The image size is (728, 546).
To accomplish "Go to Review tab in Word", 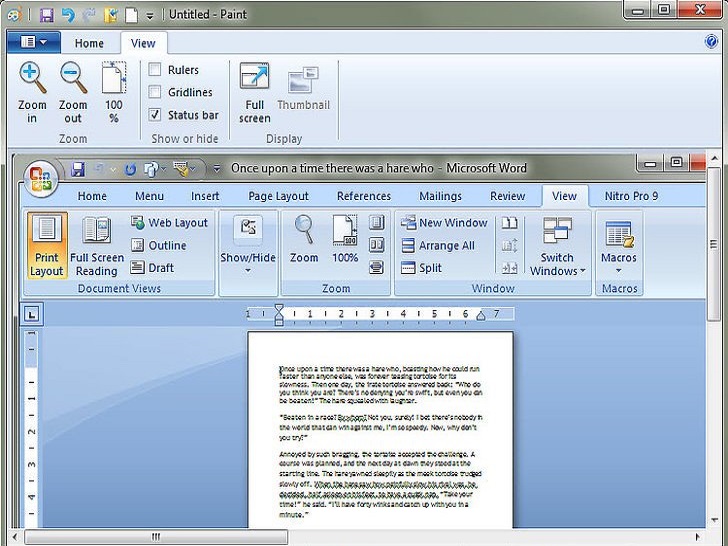I will coord(507,196).
